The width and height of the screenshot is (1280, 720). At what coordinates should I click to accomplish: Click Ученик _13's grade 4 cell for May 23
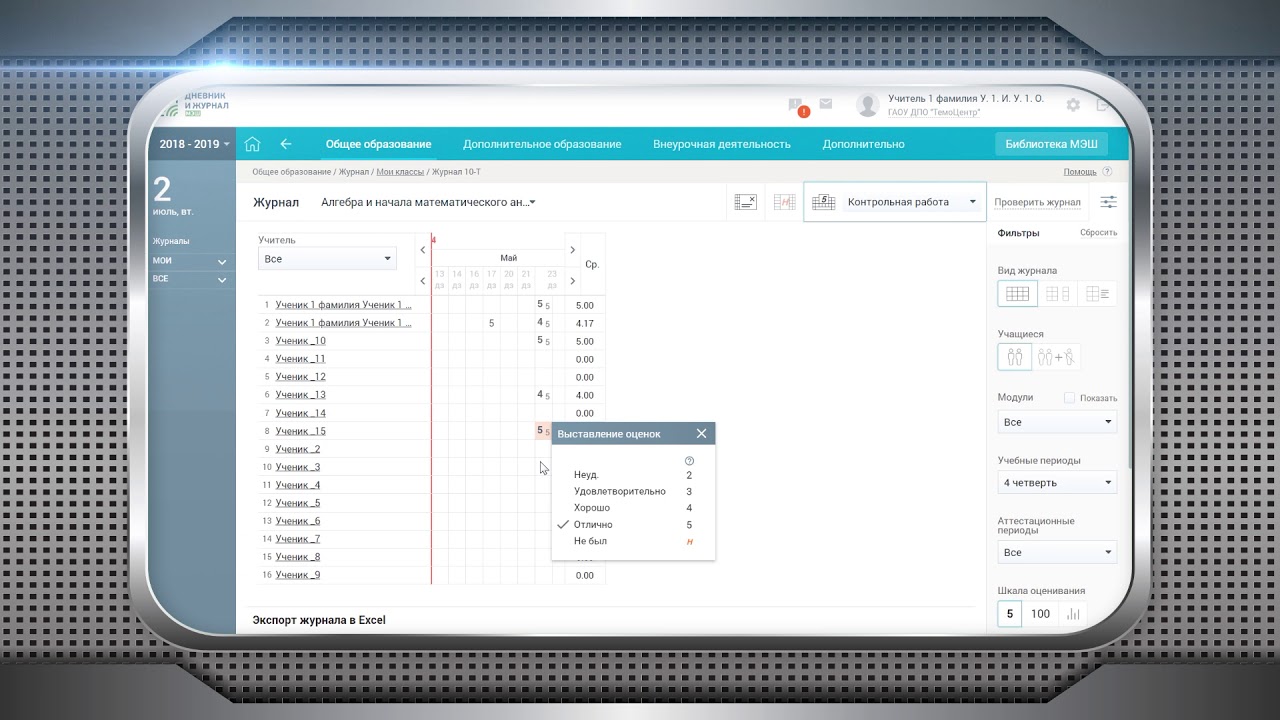pyautogui.click(x=544, y=395)
